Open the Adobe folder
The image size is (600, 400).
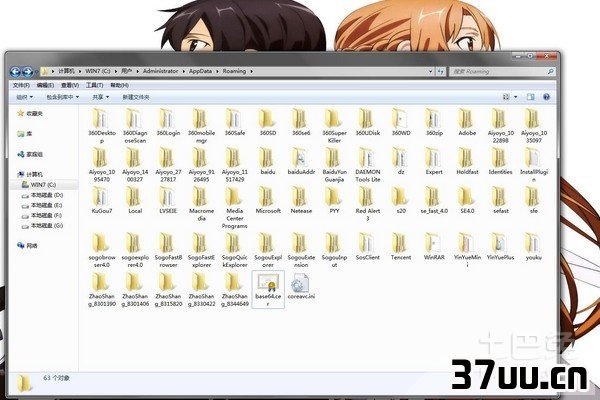[467, 122]
